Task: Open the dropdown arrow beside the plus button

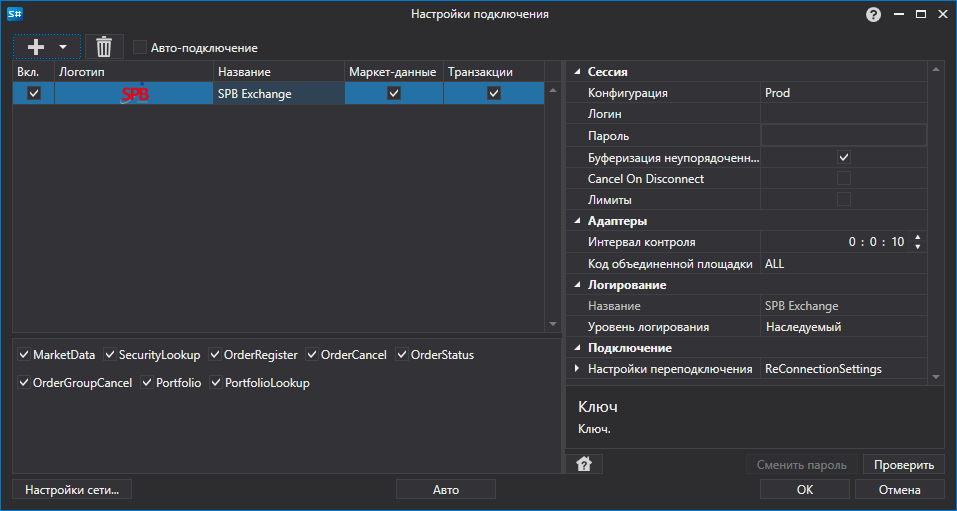Action: pos(63,47)
